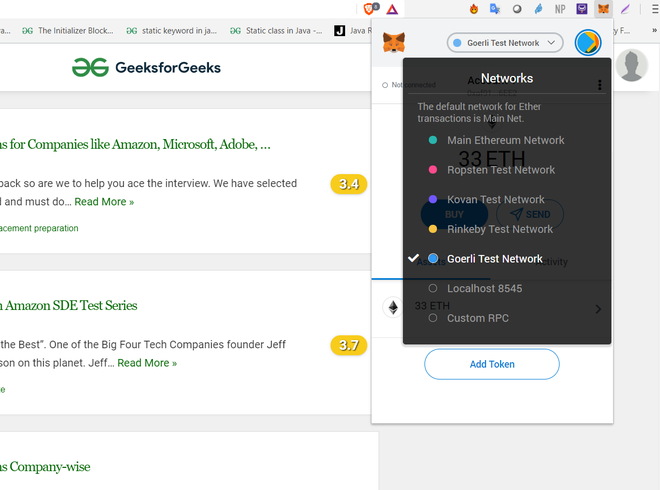660x490 pixels.
Task: Choose Custom RPC network option
Action: click(507, 318)
